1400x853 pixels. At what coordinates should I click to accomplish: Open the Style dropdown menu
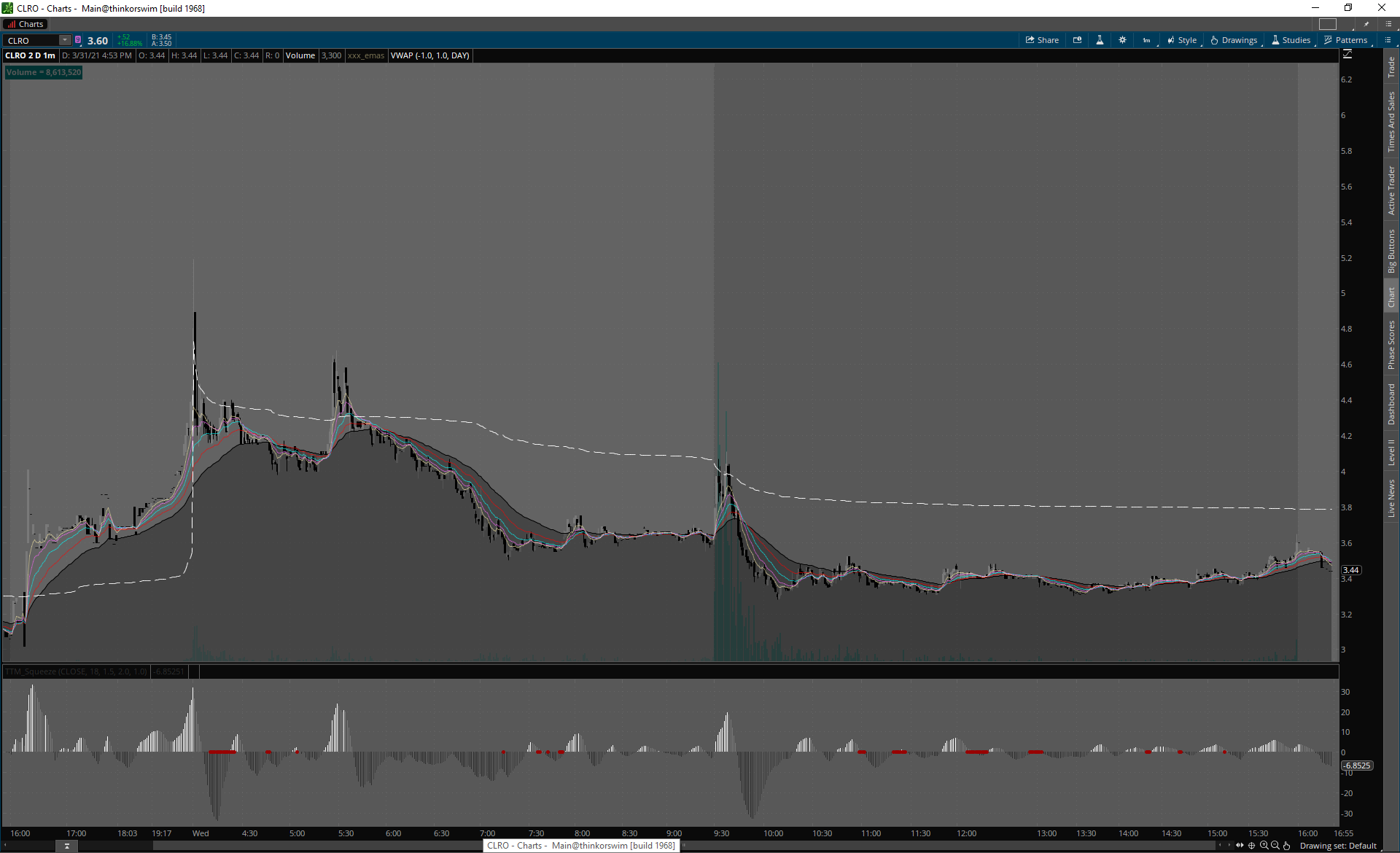click(1181, 40)
